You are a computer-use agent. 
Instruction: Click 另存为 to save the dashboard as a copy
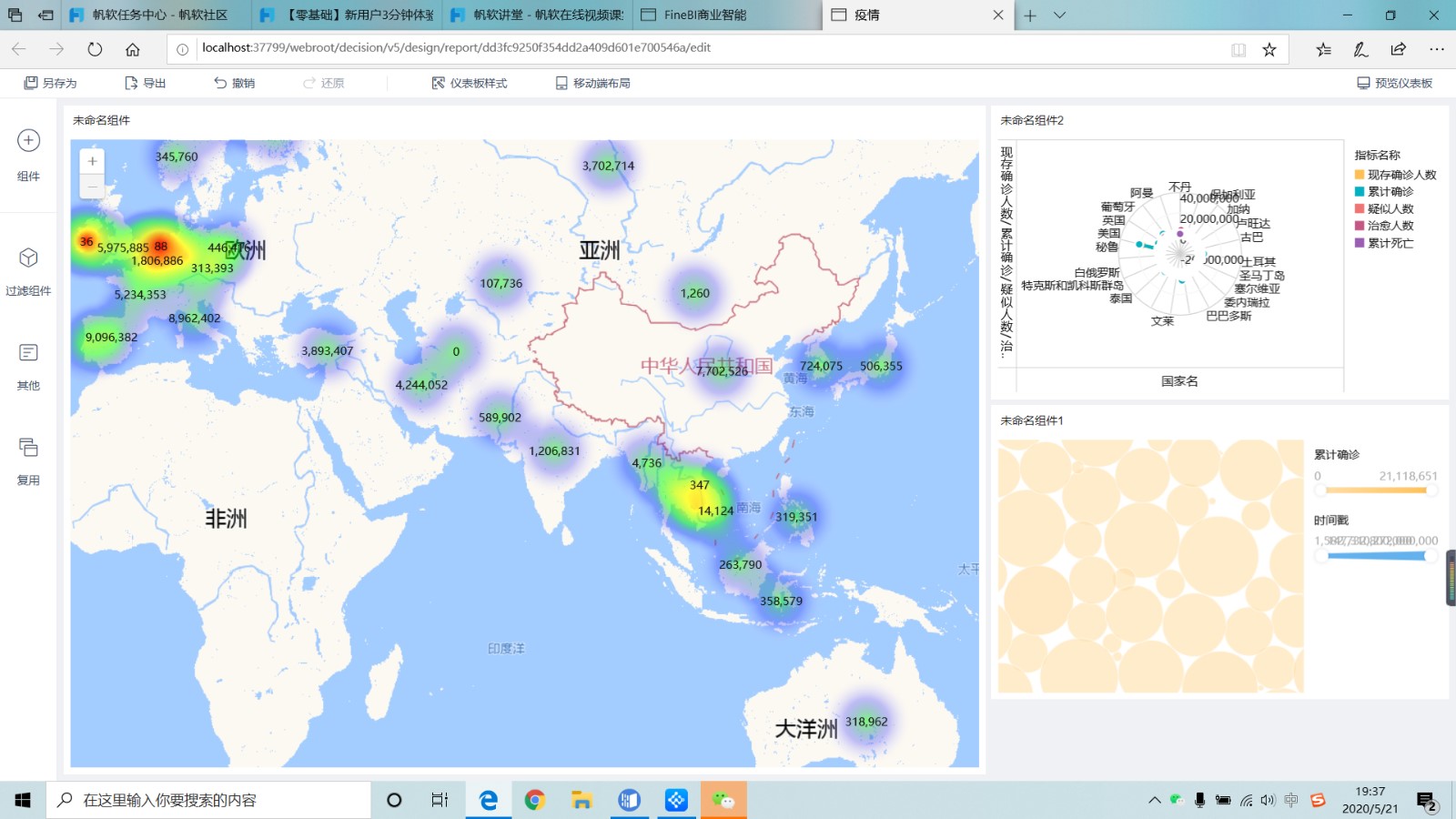(51, 83)
